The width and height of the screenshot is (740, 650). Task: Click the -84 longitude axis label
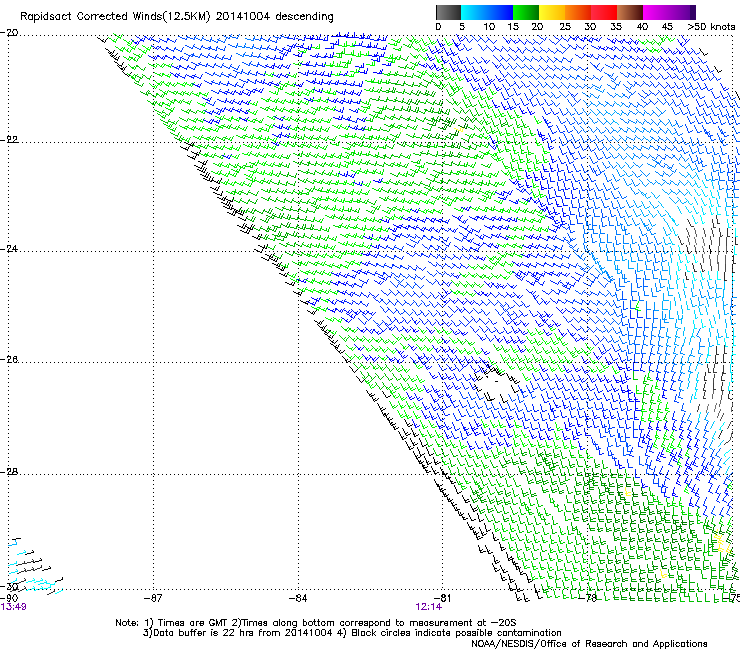pyautogui.click(x=298, y=598)
